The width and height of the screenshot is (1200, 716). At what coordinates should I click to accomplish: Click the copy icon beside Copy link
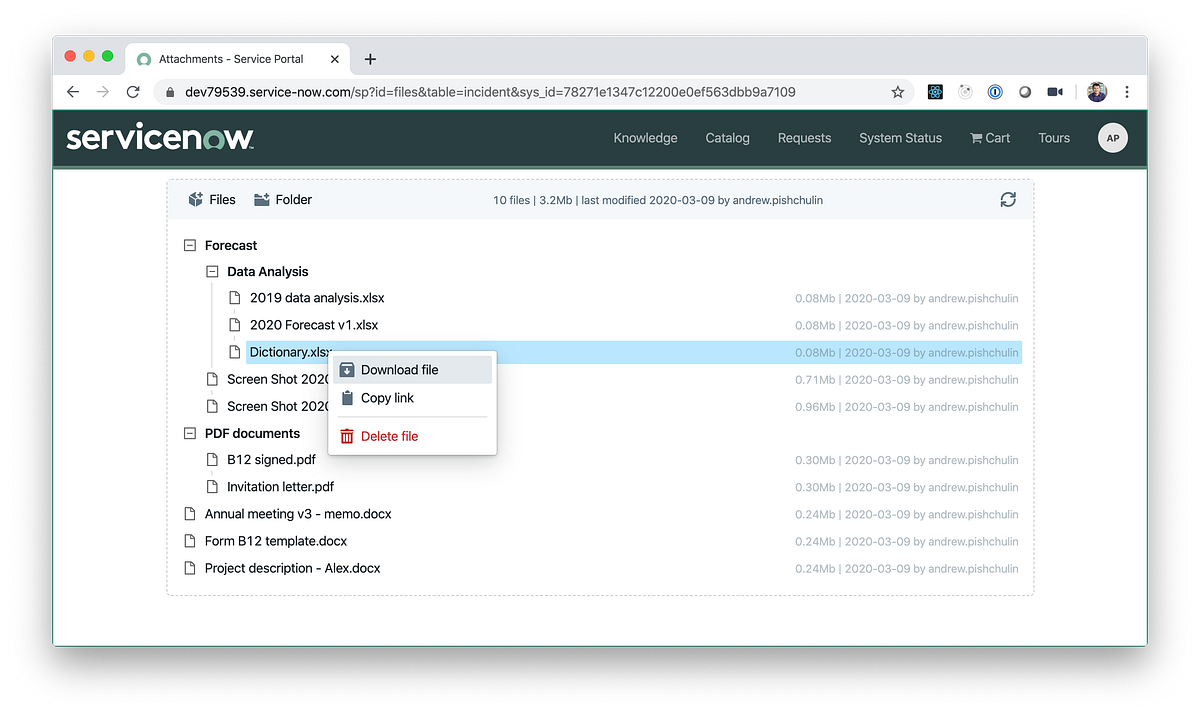click(348, 398)
